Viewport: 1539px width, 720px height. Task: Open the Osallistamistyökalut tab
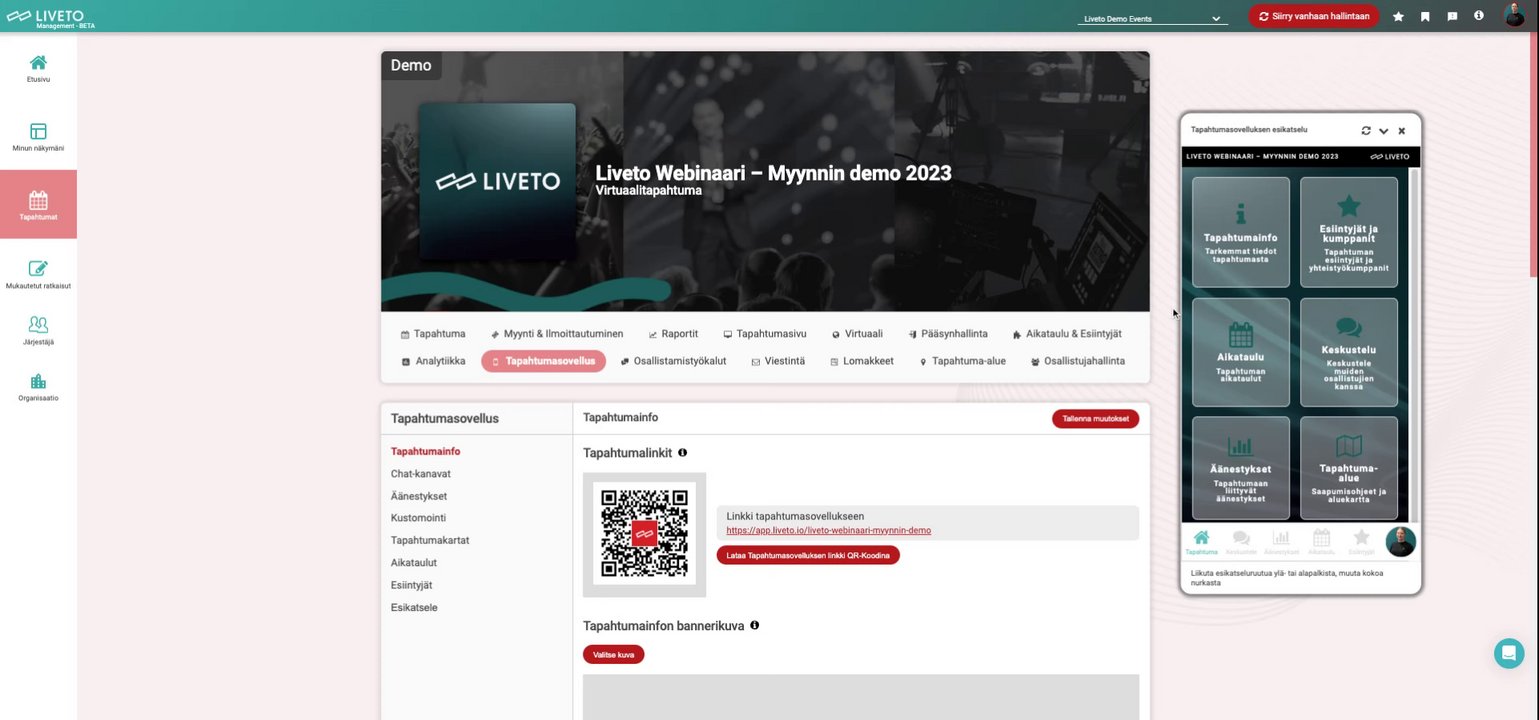673,361
